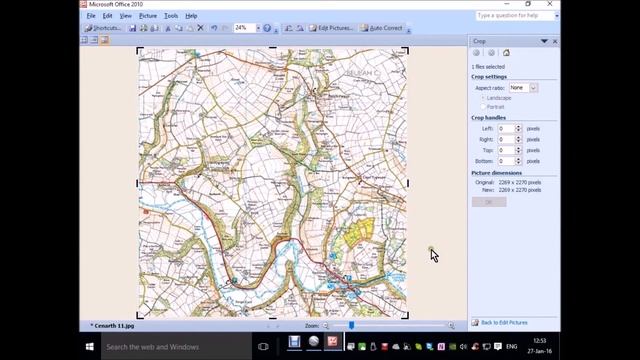This screenshot has height=360, width=640.
Task: Switch to Single Picture view
Action: pos(104,40)
